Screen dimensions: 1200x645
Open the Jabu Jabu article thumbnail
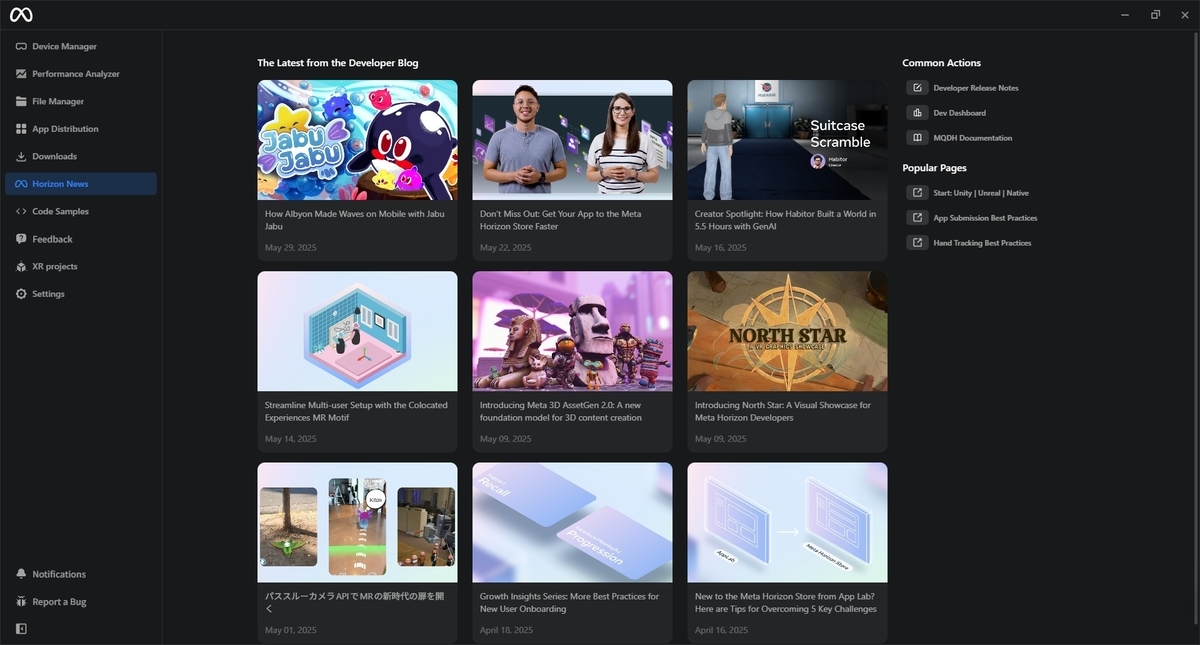[357, 140]
